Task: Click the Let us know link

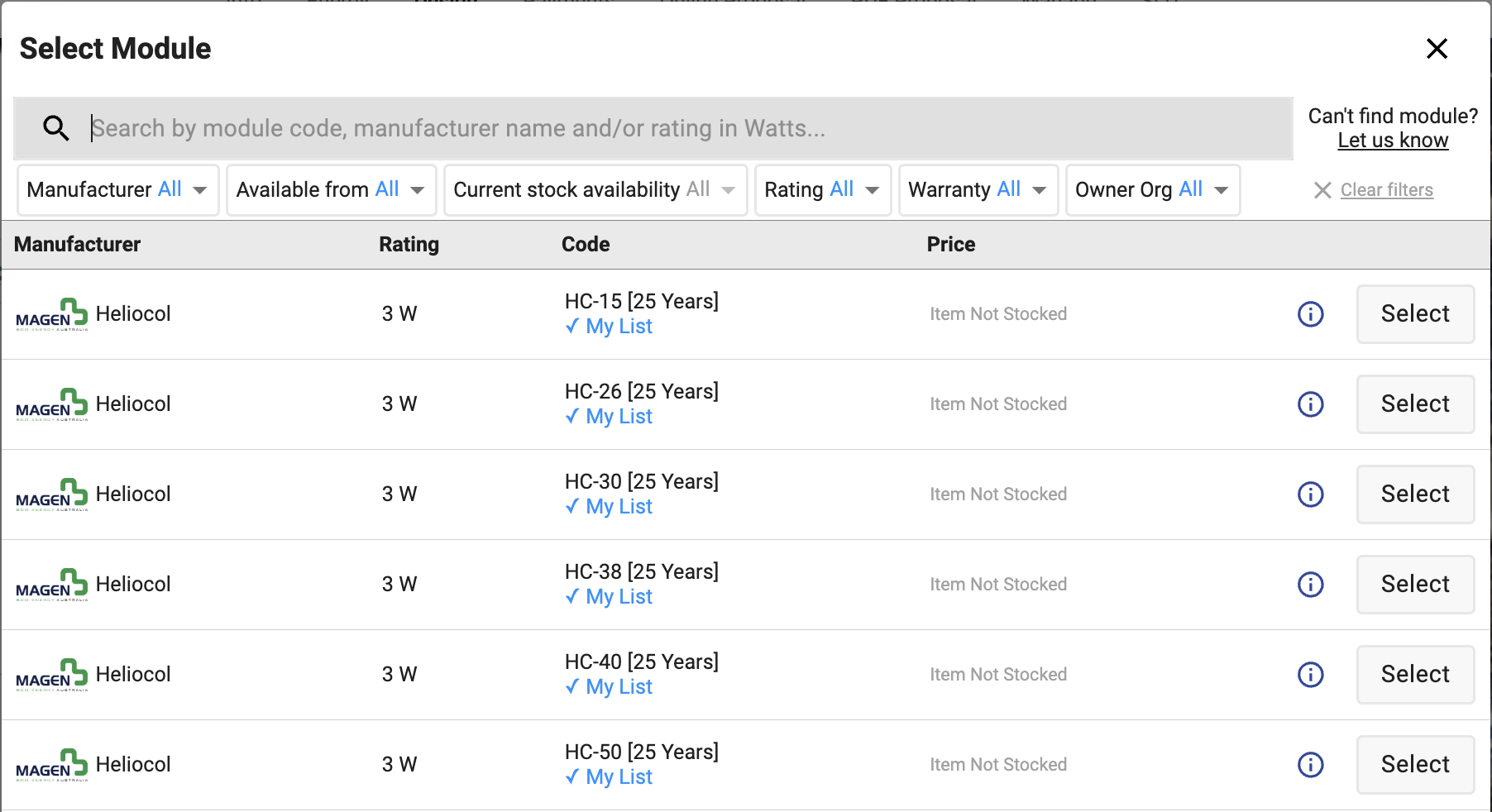Action: [x=1393, y=141]
